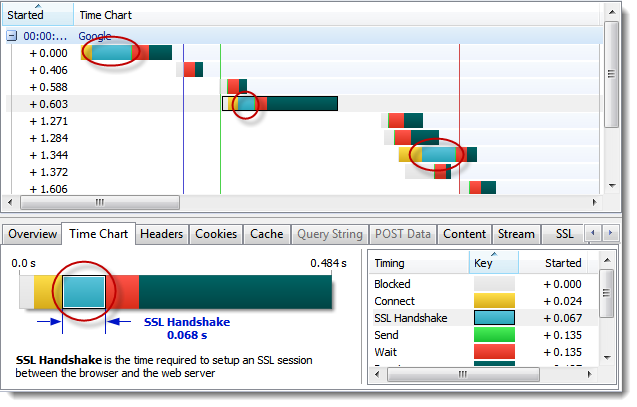Image resolution: width=637 pixels, height=407 pixels.
Task: Select the Wait timing row
Action: (x=483, y=352)
